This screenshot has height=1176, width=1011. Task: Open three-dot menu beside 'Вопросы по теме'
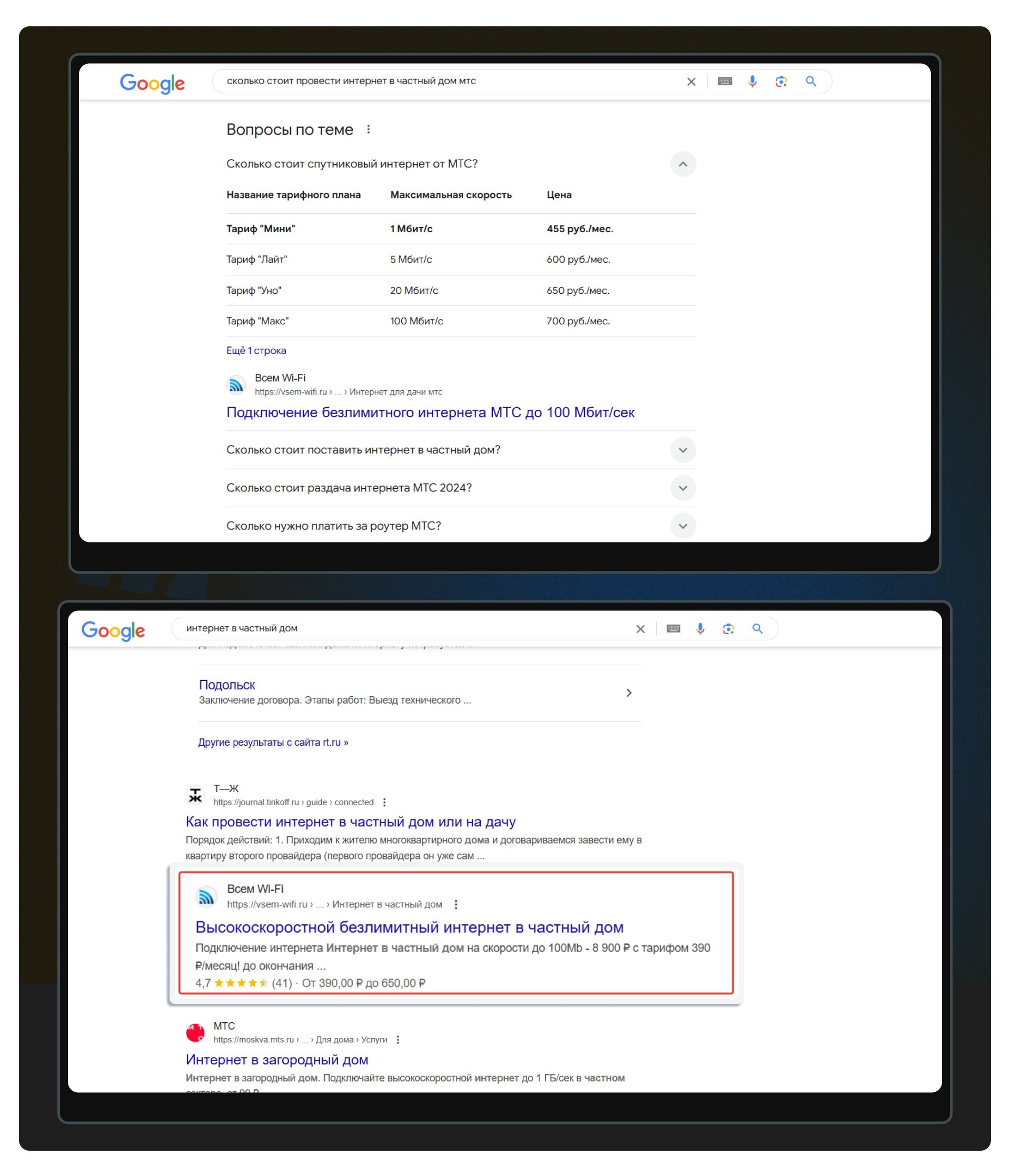click(x=368, y=130)
